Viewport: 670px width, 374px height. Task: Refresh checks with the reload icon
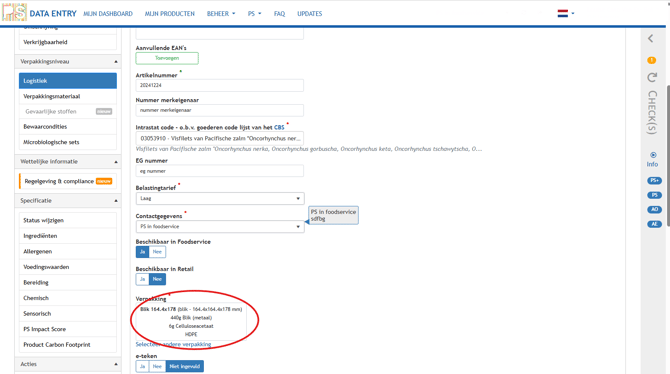(x=651, y=78)
